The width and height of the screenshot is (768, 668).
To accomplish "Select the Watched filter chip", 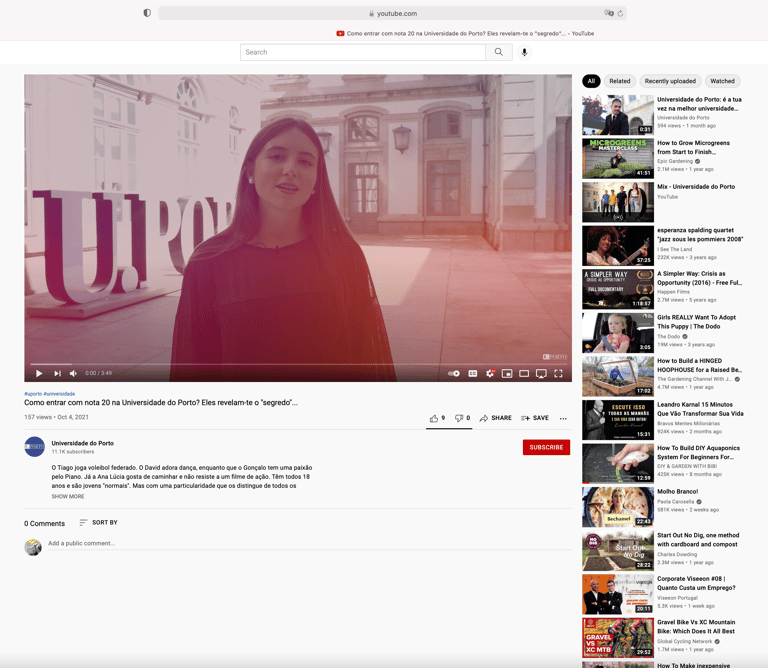I will 722,81.
